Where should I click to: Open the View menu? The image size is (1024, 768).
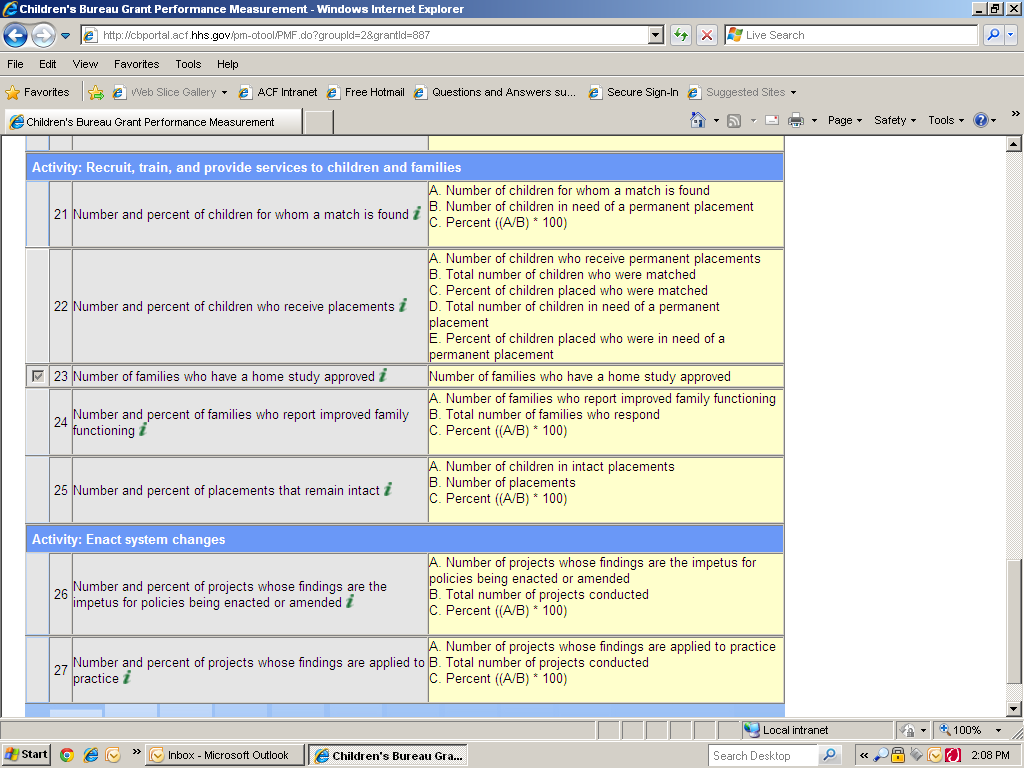pos(85,64)
